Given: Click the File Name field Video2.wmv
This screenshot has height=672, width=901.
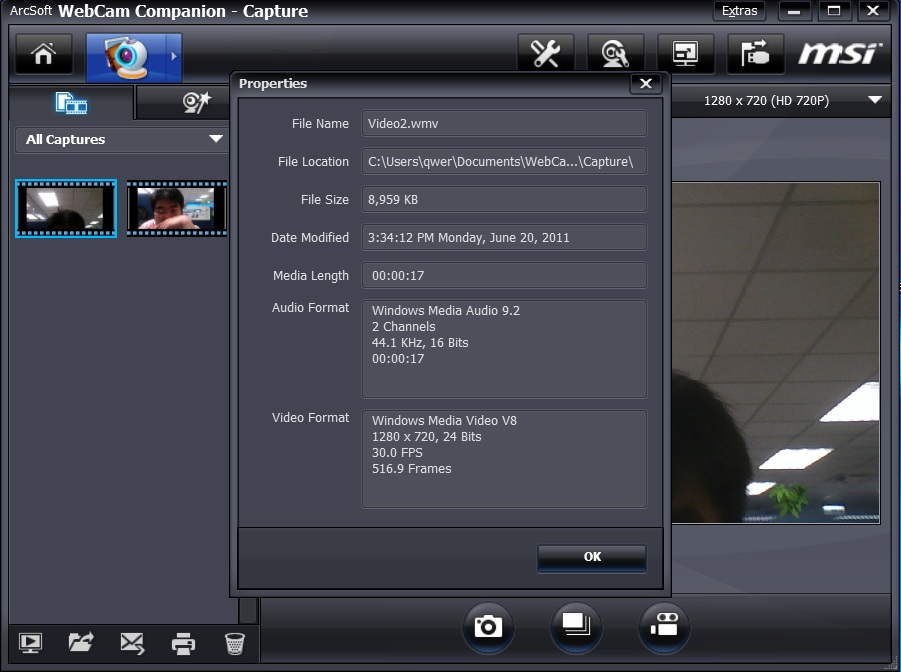Looking at the screenshot, I should click(x=504, y=124).
